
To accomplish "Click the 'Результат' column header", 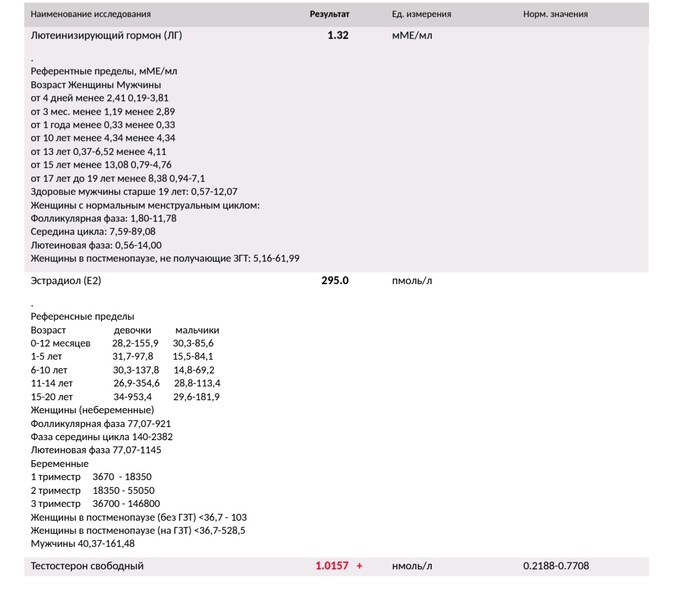I will 329,14.
